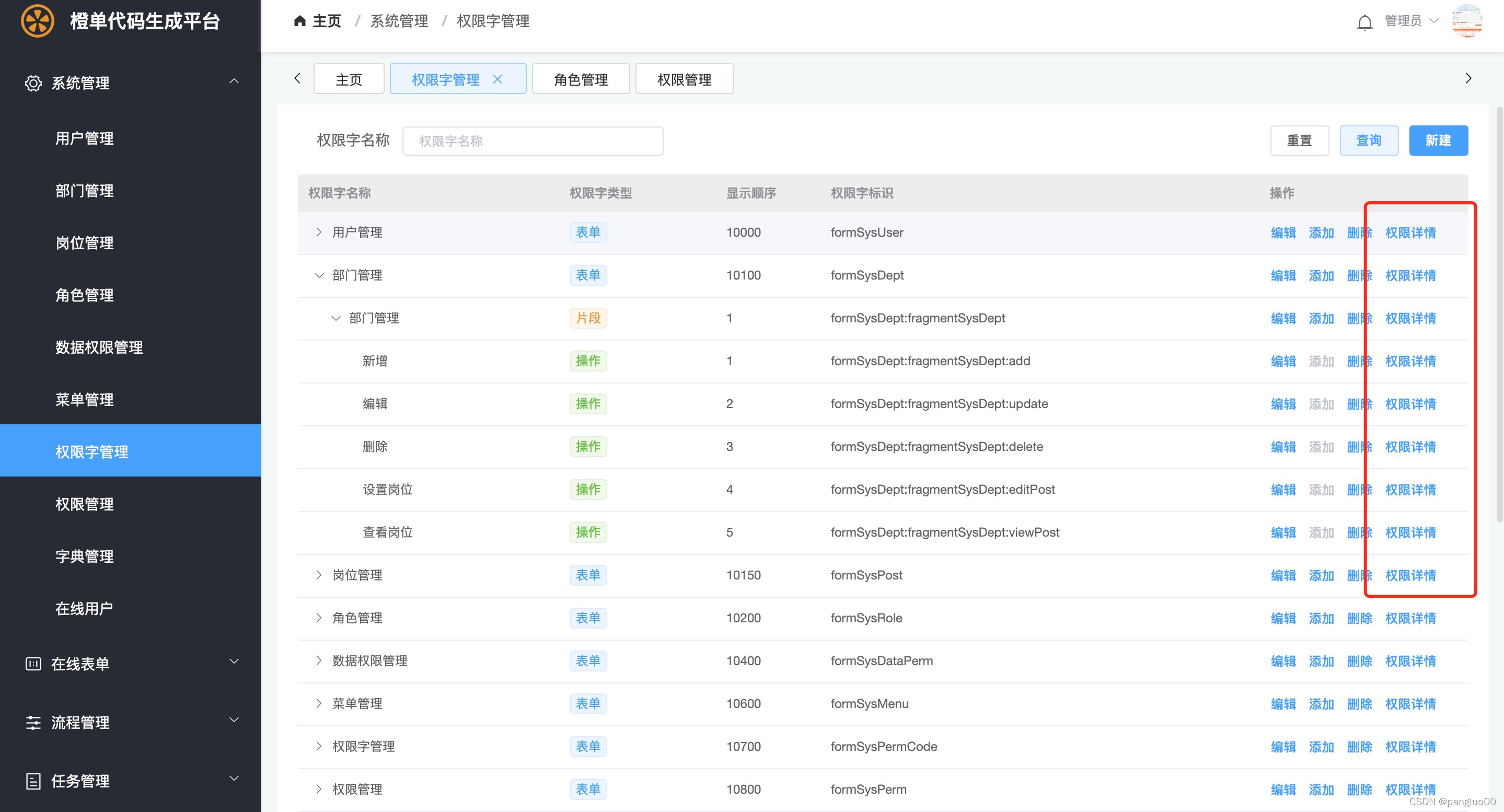The image size is (1504, 812).
Task: Switch to the 权限管理 tab
Action: 684,79
